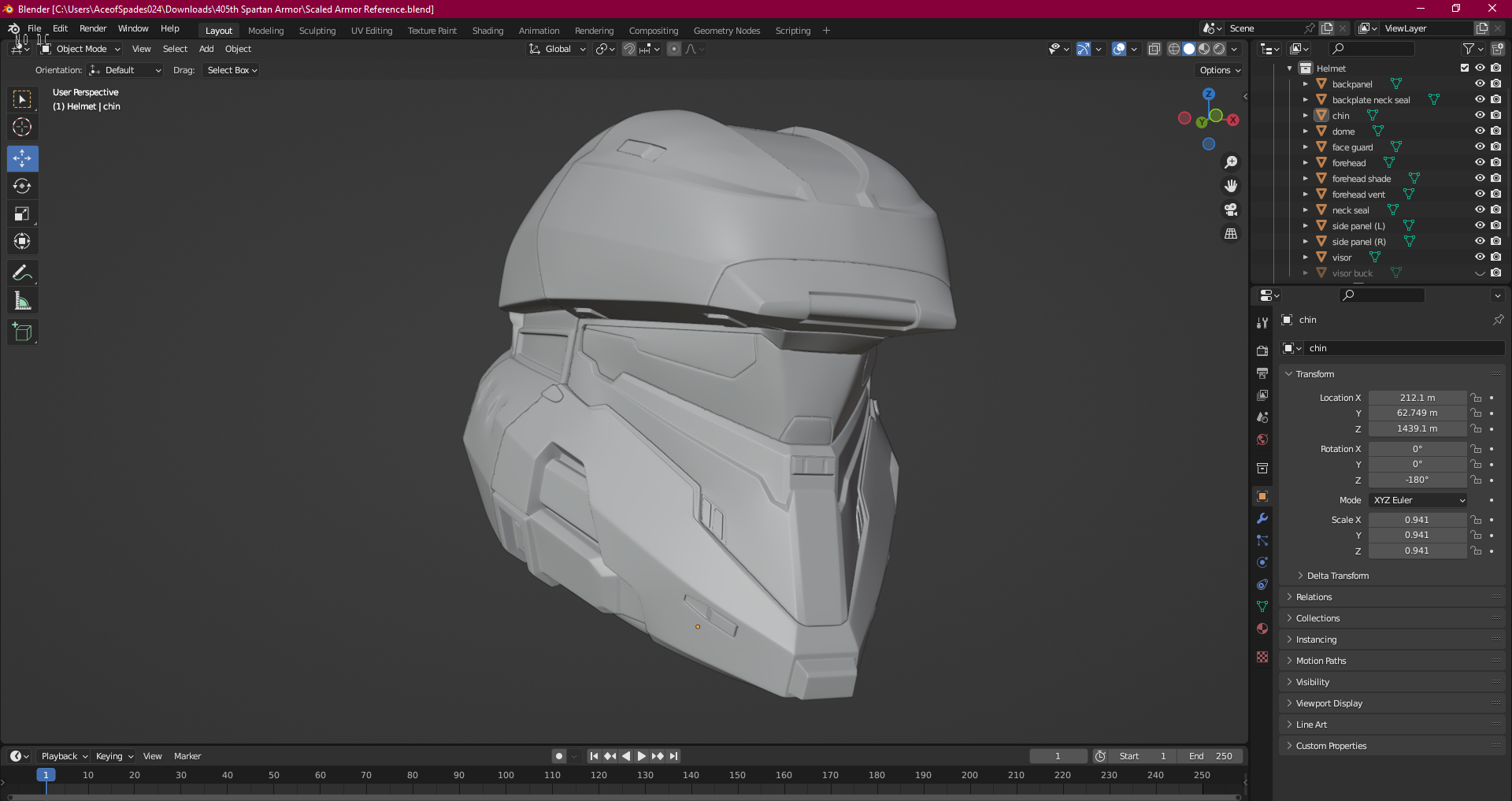Play the animation forward

point(641,756)
